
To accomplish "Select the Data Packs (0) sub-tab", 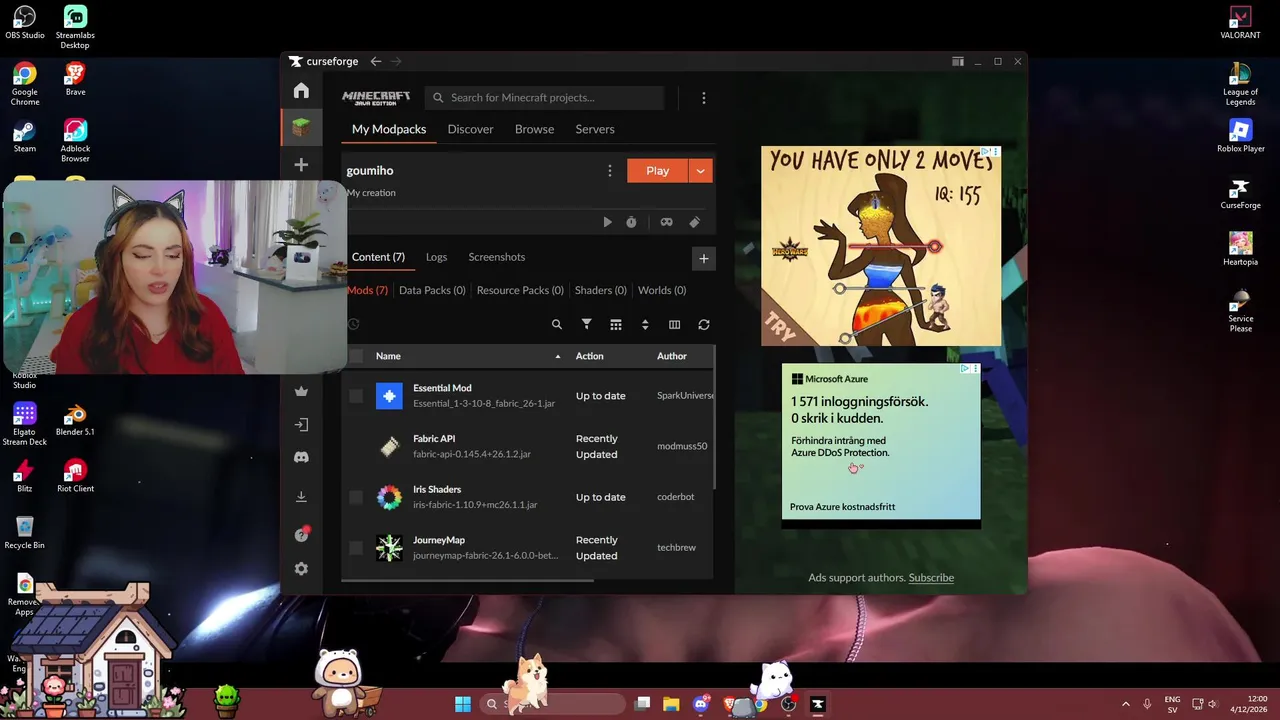I will 432,290.
